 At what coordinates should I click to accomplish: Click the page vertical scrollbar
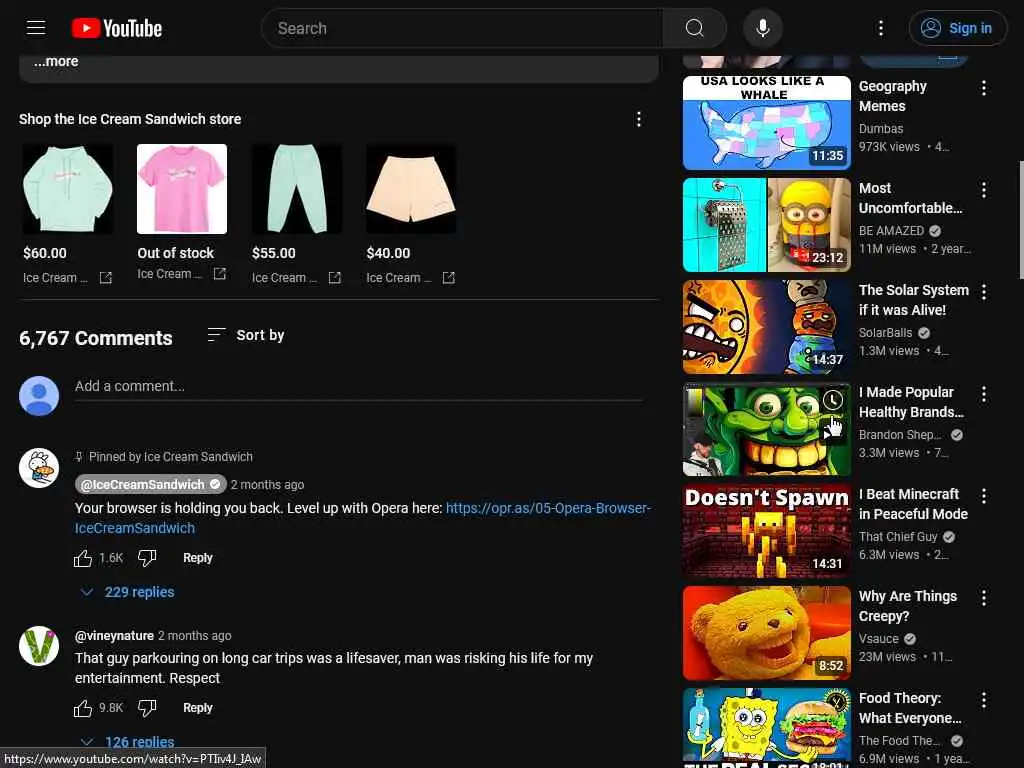1020,219
